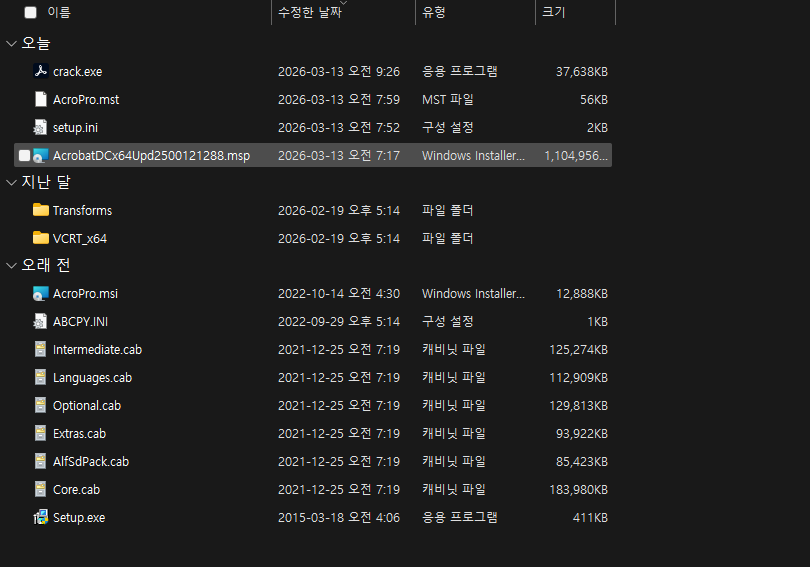This screenshot has width=810, height=567.
Task: Click the Languages.cab cabinet icon
Action: point(40,377)
